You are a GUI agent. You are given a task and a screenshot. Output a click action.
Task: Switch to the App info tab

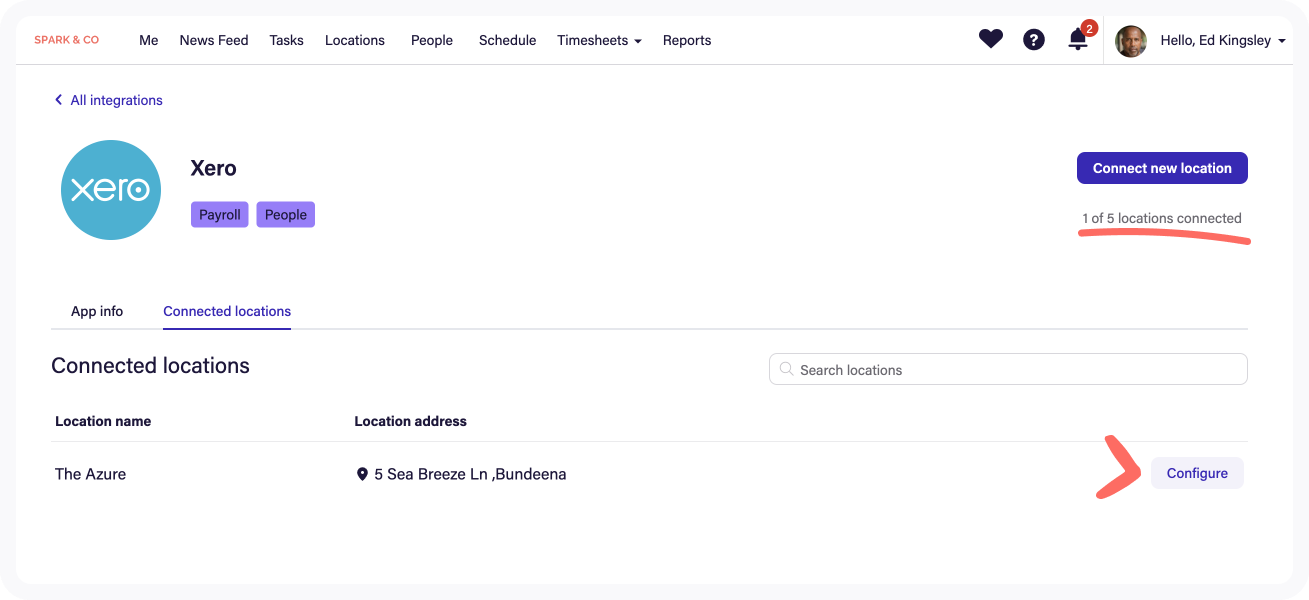click(97, 311)
